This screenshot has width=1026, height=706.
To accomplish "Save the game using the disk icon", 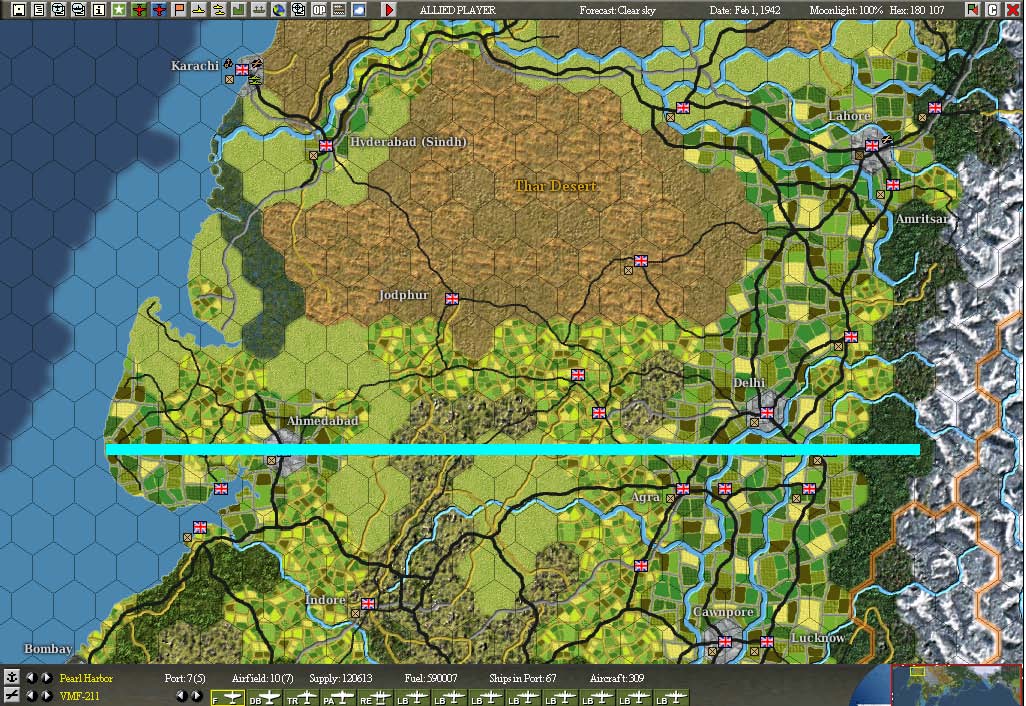I will 19,9.
